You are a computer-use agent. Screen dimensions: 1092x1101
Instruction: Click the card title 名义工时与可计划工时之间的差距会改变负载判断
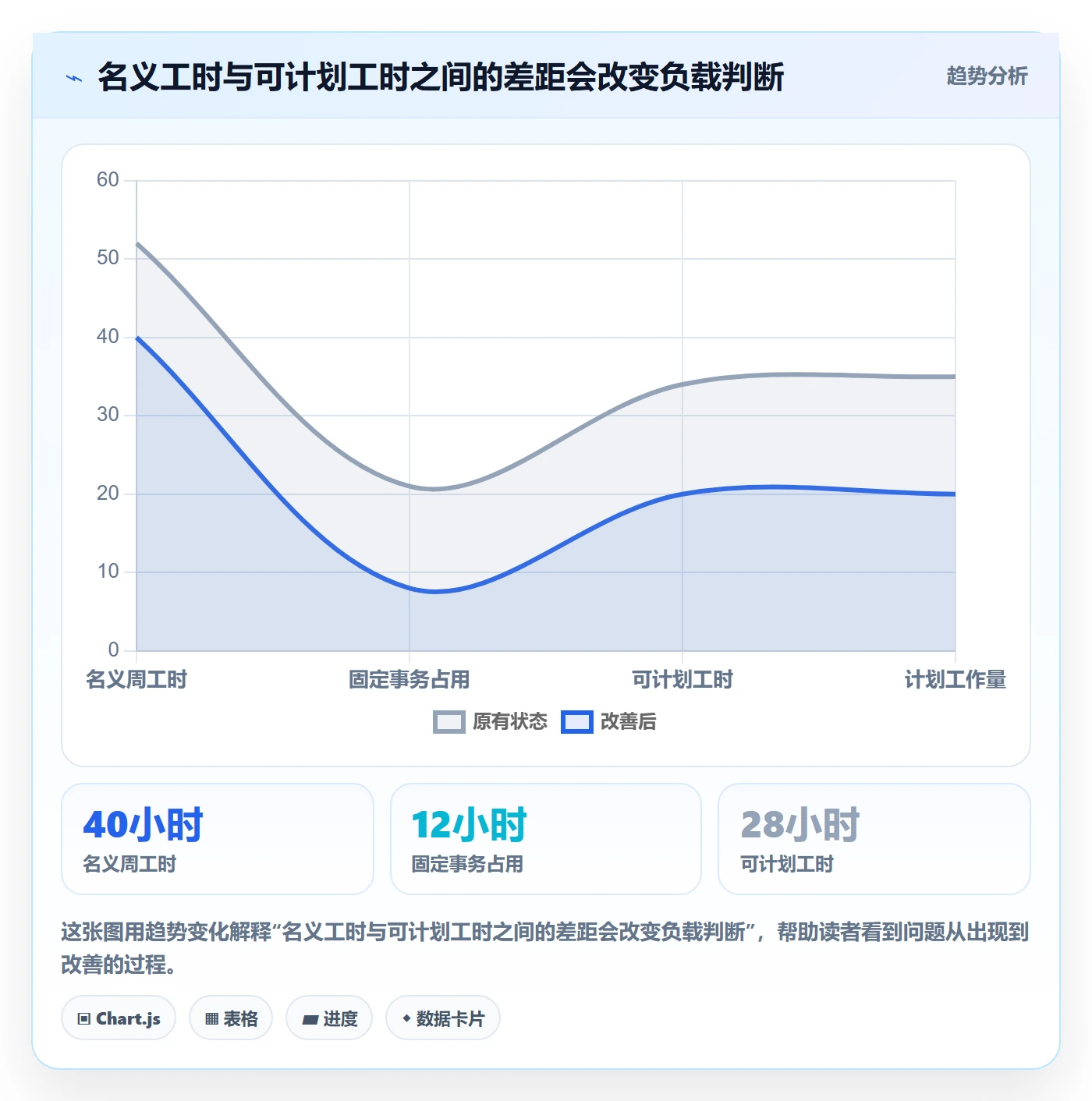(441, 77)
